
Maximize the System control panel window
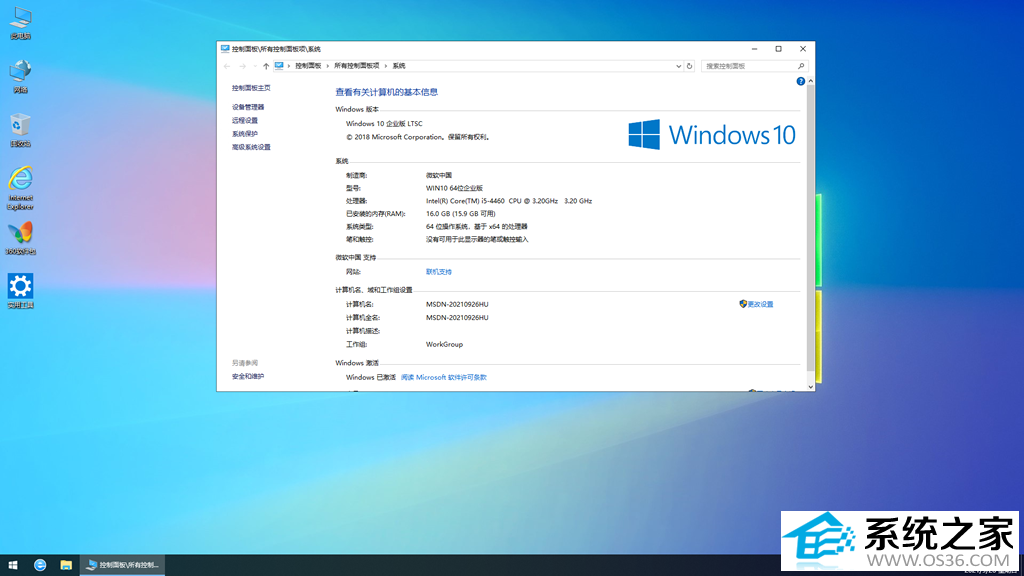point(778,49)
